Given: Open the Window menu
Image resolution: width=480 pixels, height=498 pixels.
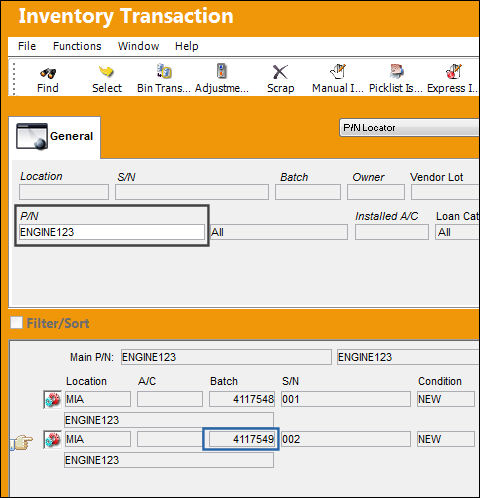Looking at the screenshot, I should [138, 46].
